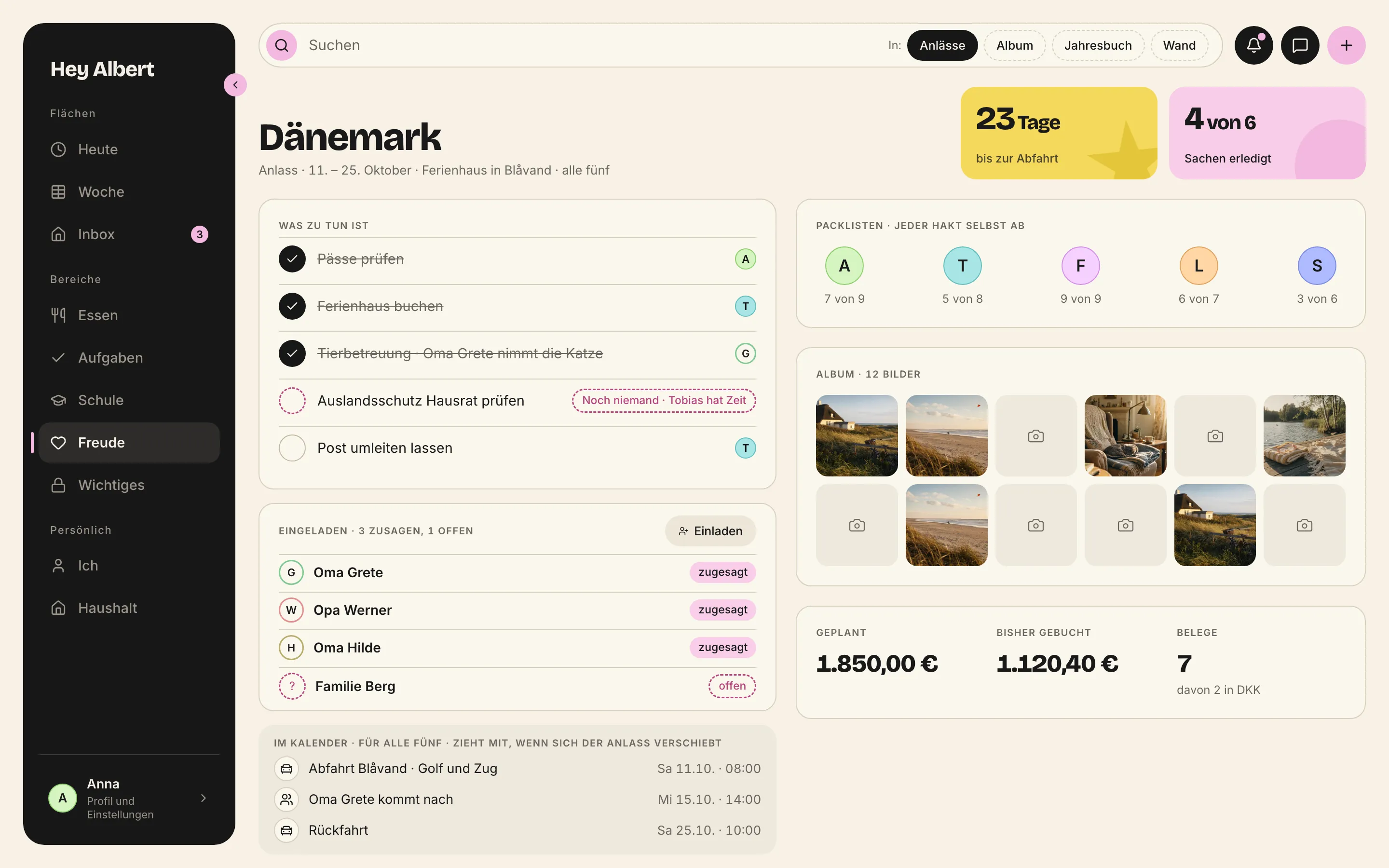This screenshot has width=1389, height=868.
Task: Go to the Aufgaben area
Action: click(x=129, y=358)
